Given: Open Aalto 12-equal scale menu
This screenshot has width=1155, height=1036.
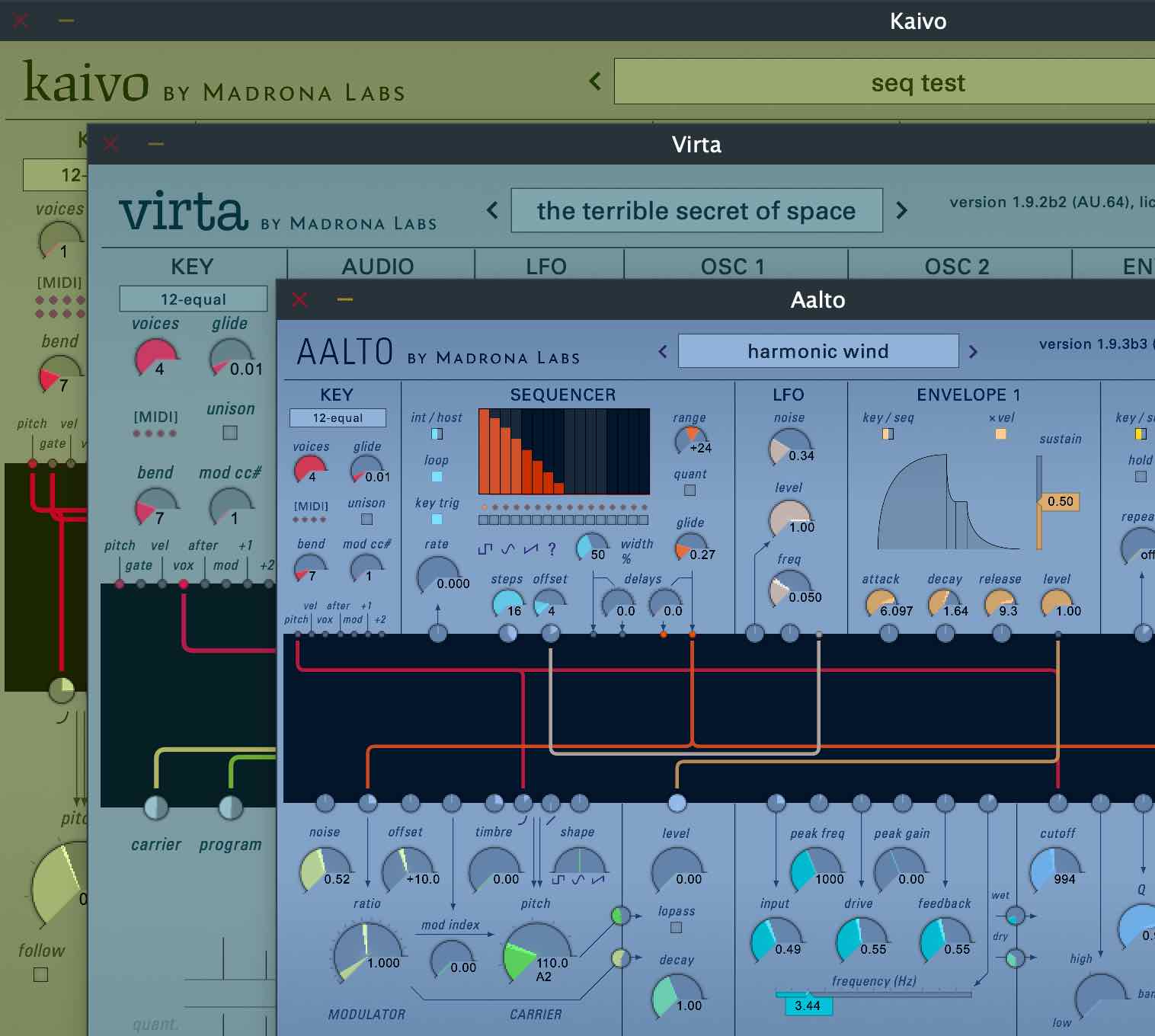Looking at the screenshot, I should point(338,417).
